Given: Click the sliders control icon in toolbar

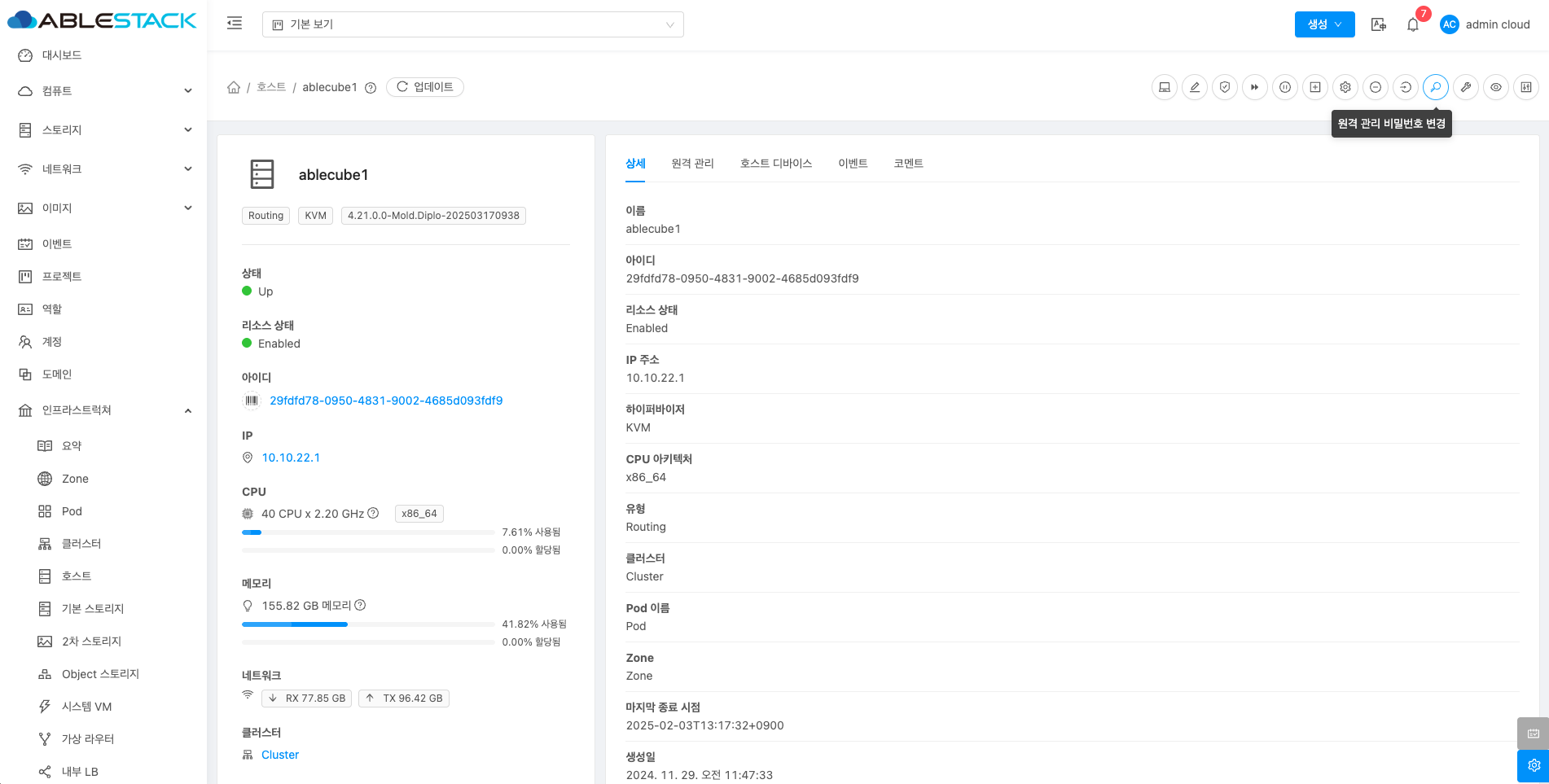Looking at the screenshot, I should pos(1526,87).
